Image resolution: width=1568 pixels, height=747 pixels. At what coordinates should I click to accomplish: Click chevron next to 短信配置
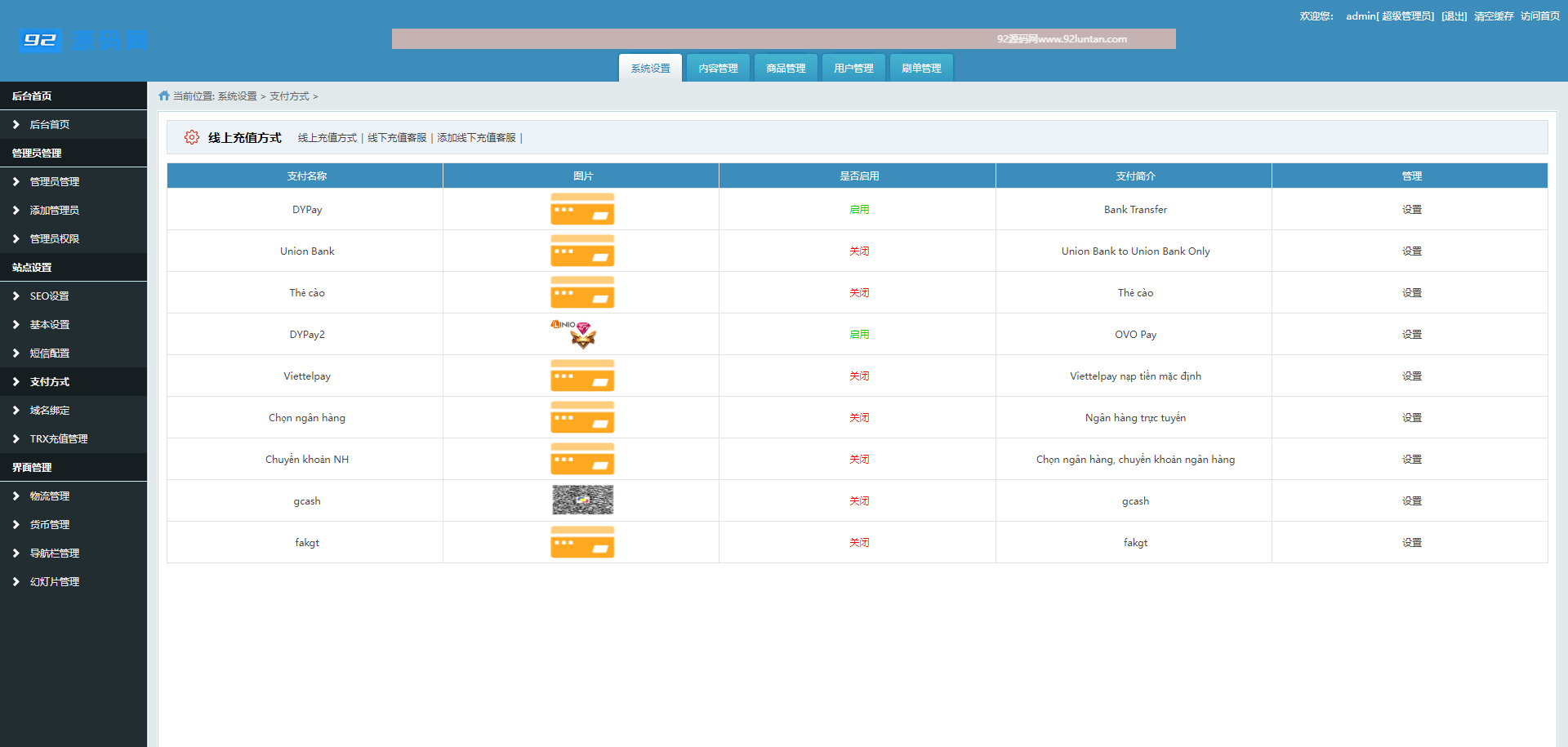(x=16, y=353)
